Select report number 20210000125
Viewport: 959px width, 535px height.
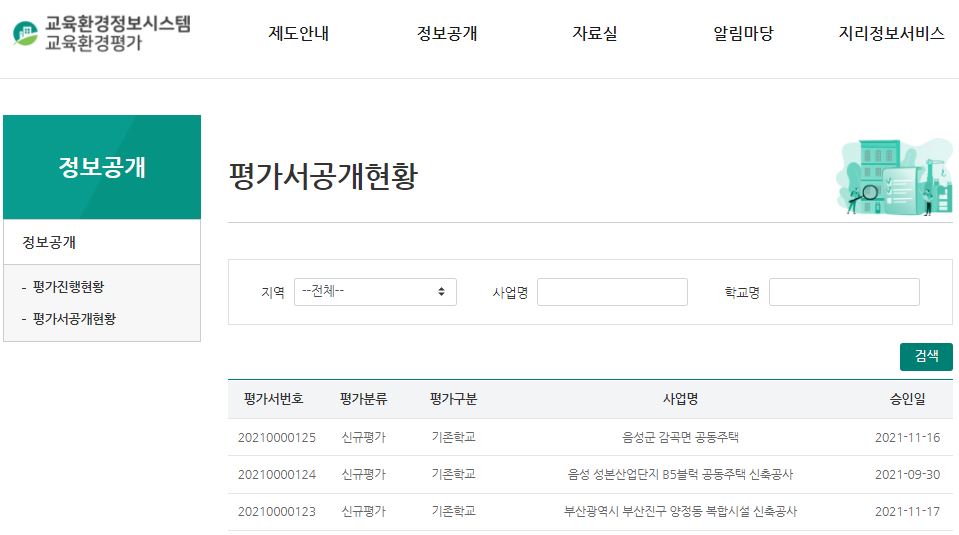click(x=276, y=438)
